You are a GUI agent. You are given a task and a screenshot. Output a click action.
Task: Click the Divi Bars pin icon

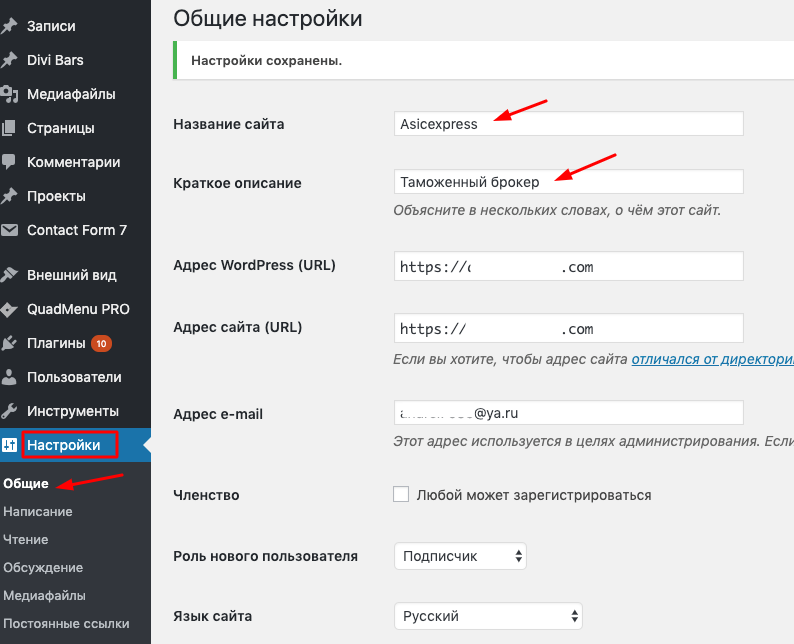point(9,60)
